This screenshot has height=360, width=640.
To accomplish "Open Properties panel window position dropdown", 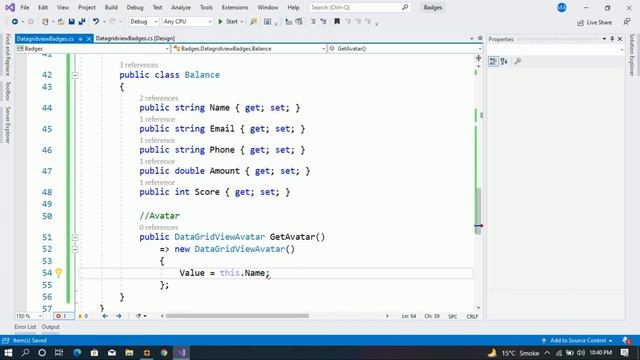I will click(604, 39).
